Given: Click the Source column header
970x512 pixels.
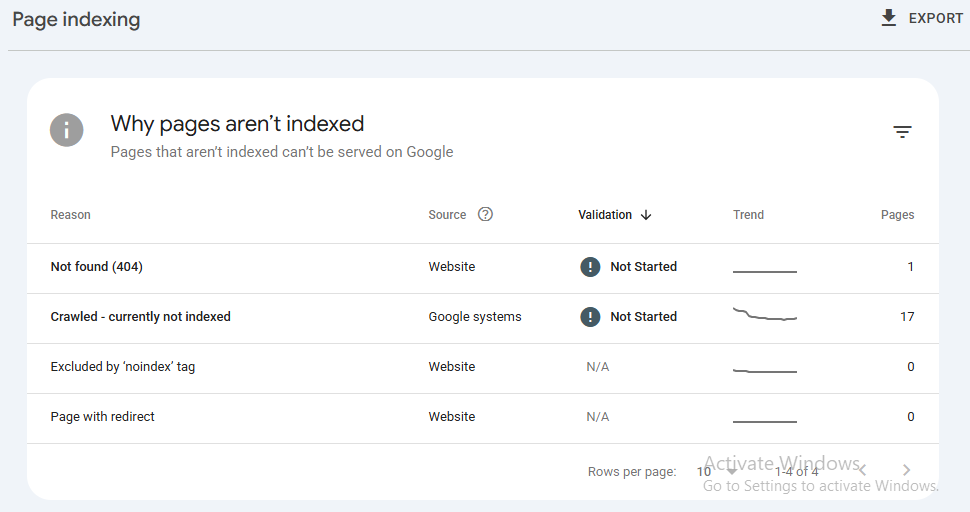Looking at the screenshot, I should (447, 215).
